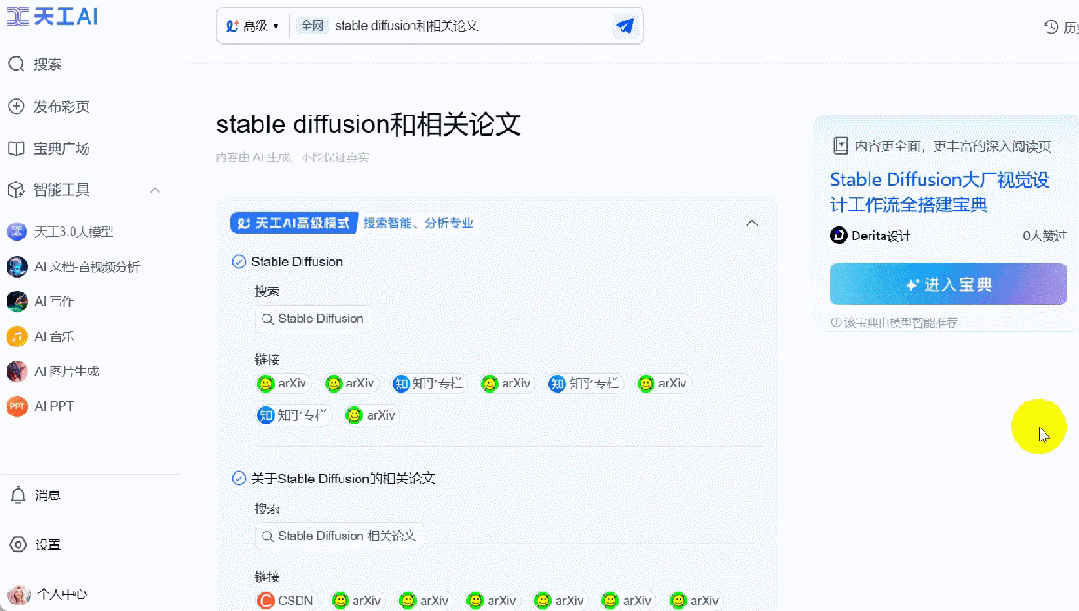View search history via the clock icon
This screenshot has width=1079, height=611.
click(1050, 27)
